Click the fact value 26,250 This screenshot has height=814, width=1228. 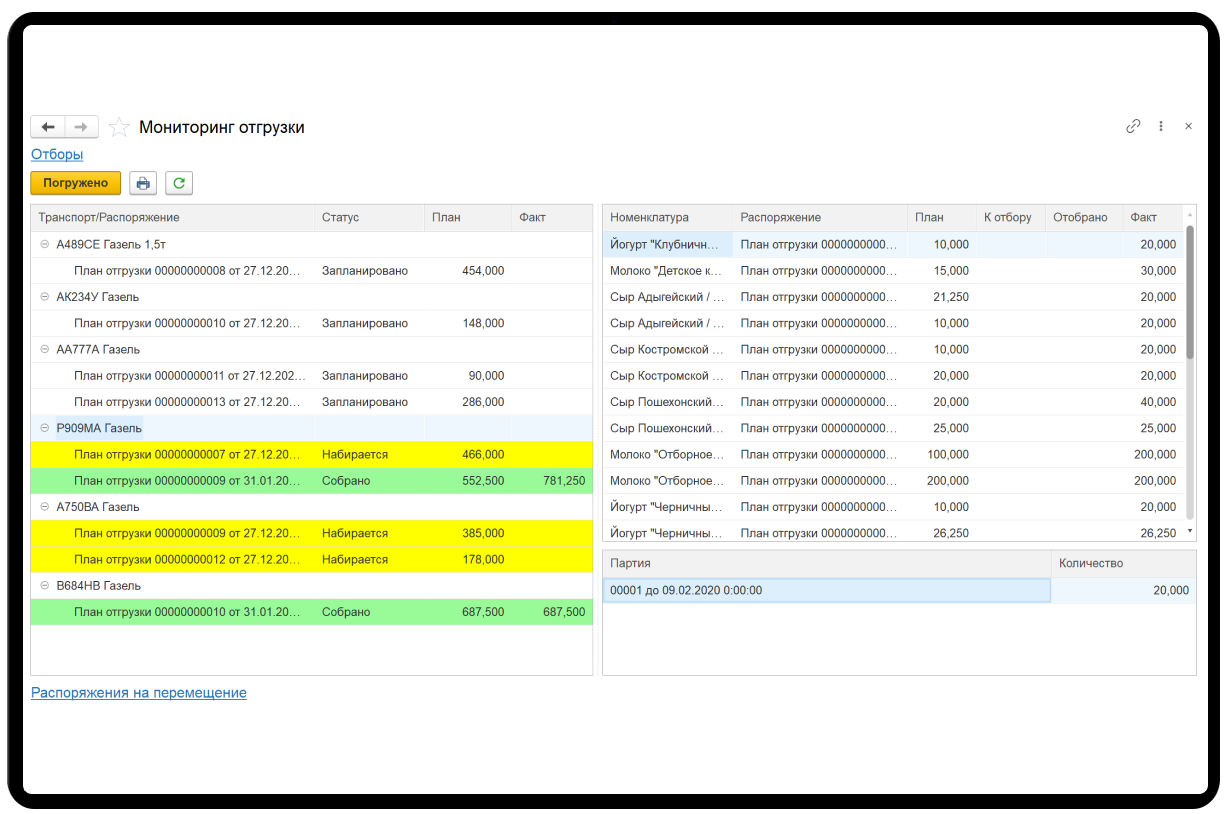tap(1158, 533)
